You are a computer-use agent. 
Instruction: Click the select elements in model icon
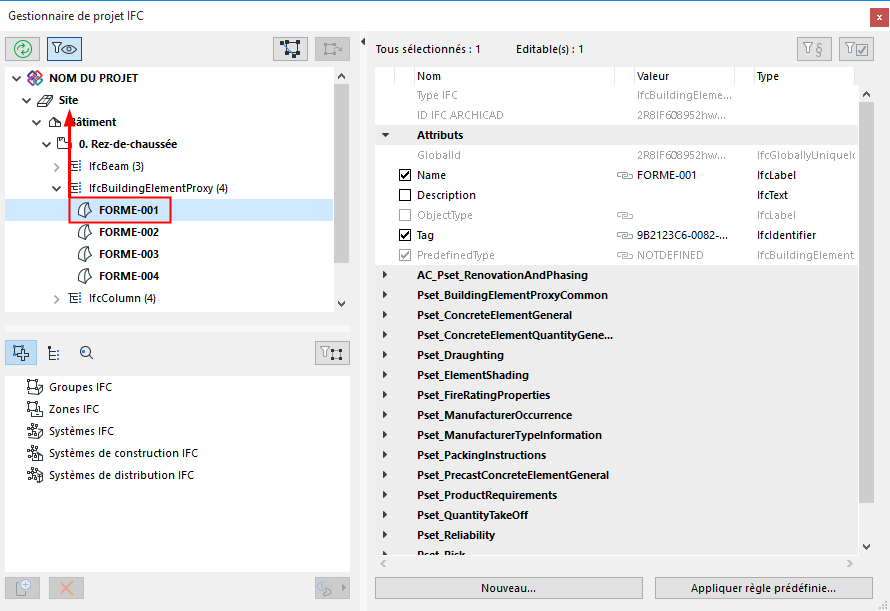point(291,48)
